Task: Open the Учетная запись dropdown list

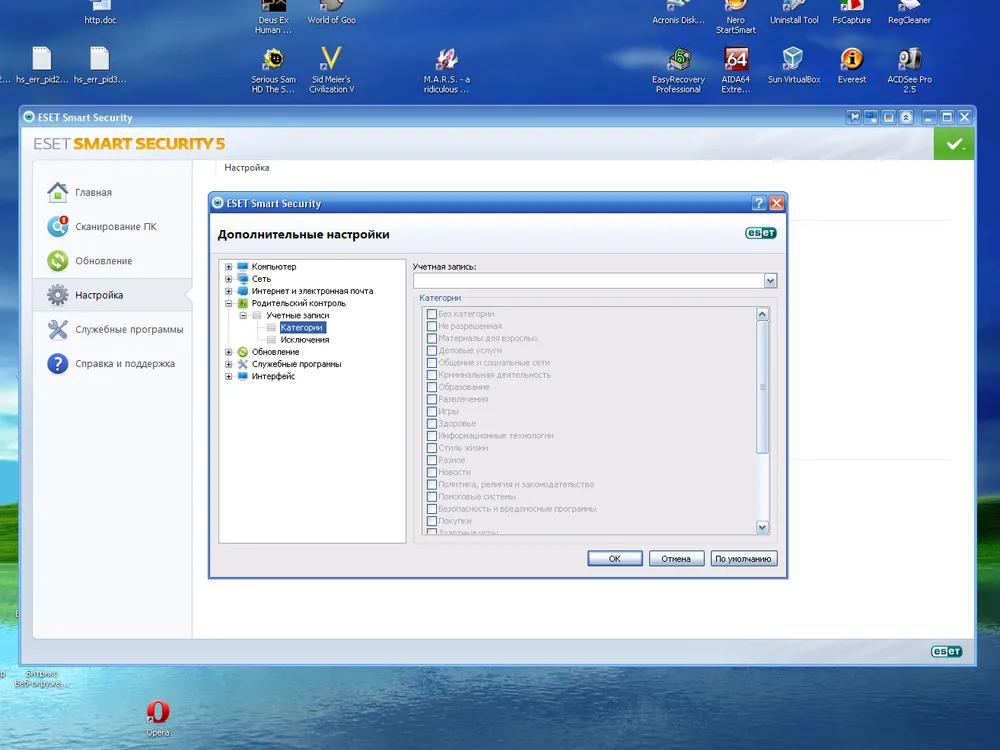Action: (x=770, y=281)
